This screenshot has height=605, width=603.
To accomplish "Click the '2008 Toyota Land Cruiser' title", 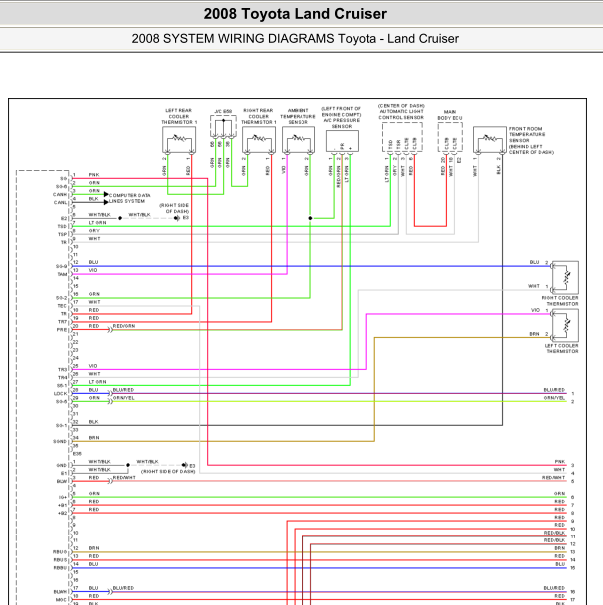I will pyautogui.click(x=295, y=14).
